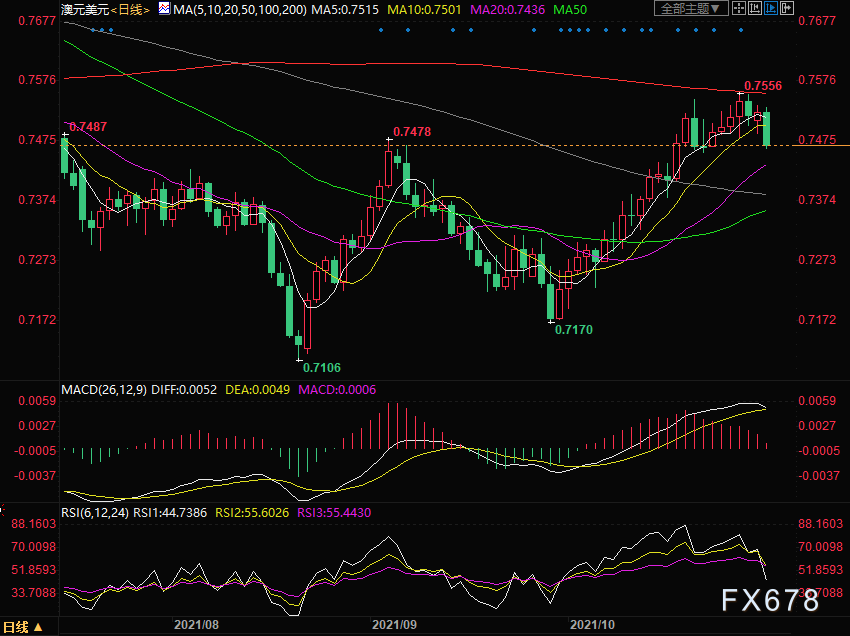The height and width of the screenshot is (636, 850).
Task: Click the <日线> period label beside 澳元美元
Action: pos(129,9)
